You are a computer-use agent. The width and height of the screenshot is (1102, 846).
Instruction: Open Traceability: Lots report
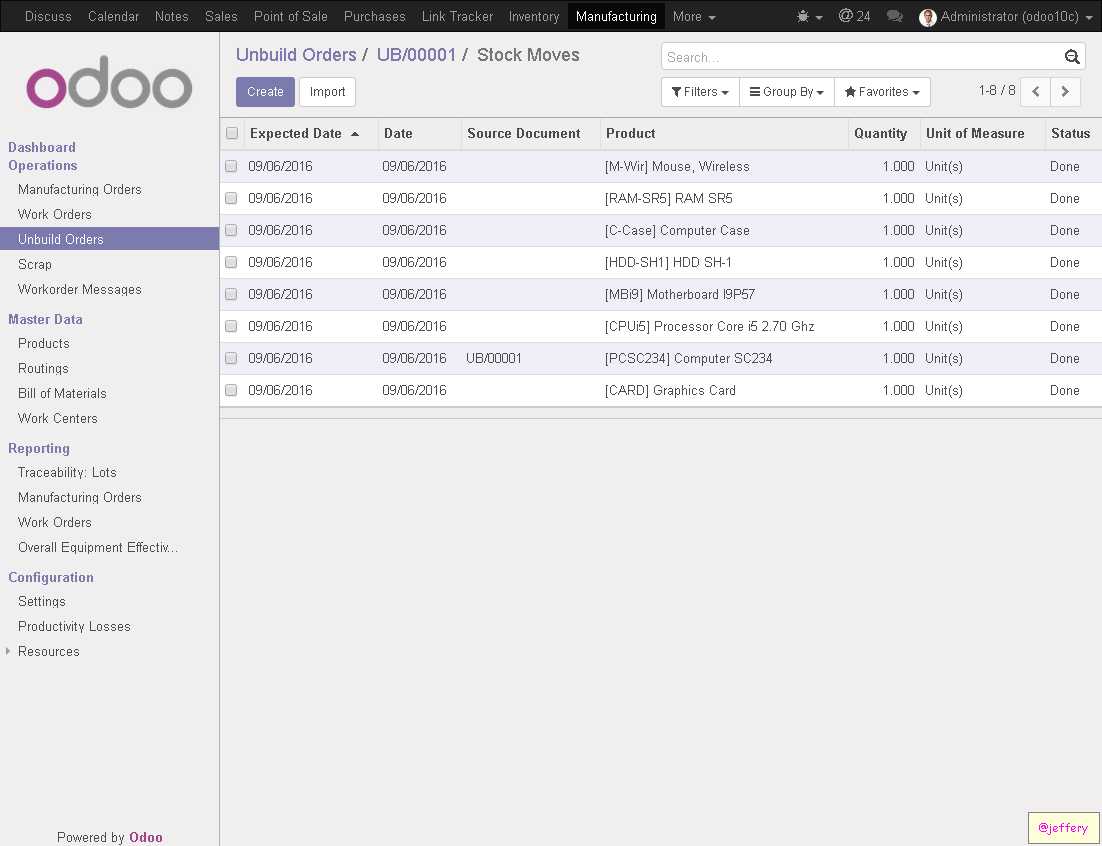pos(67,472)
